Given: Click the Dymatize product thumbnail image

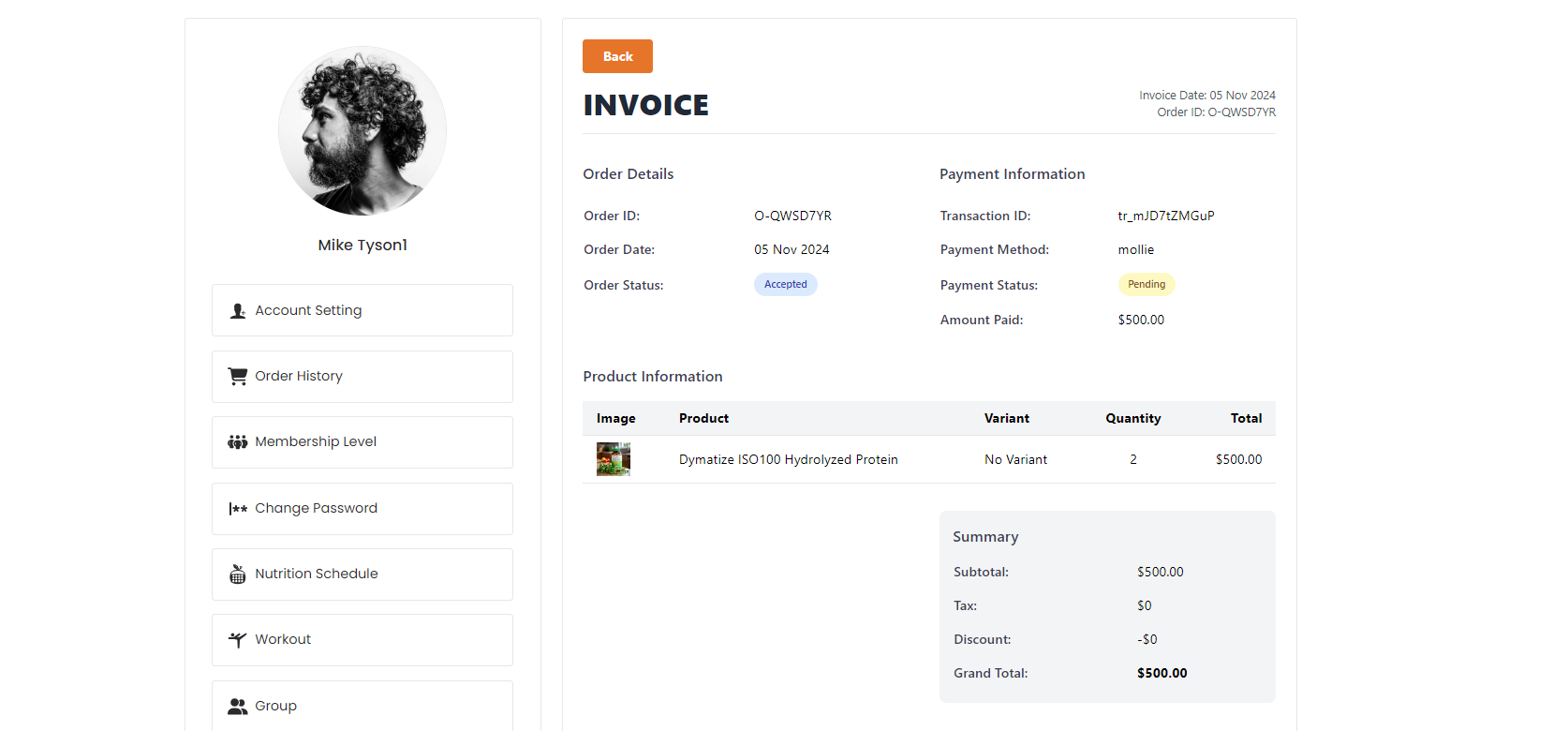Looking at the screenshot, I should point(614,459).
